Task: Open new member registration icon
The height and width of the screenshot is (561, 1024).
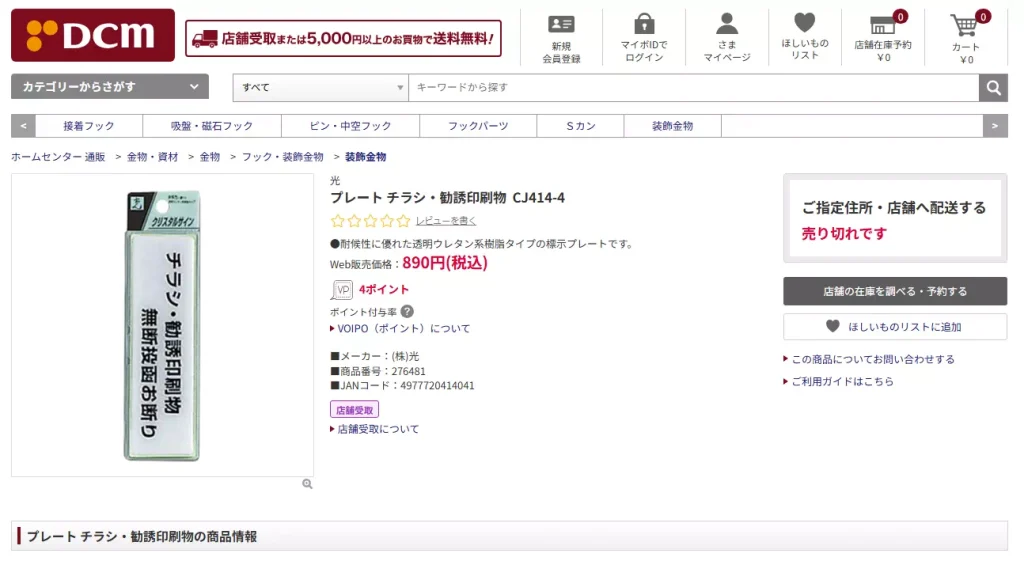Action: tap(561, 25)
